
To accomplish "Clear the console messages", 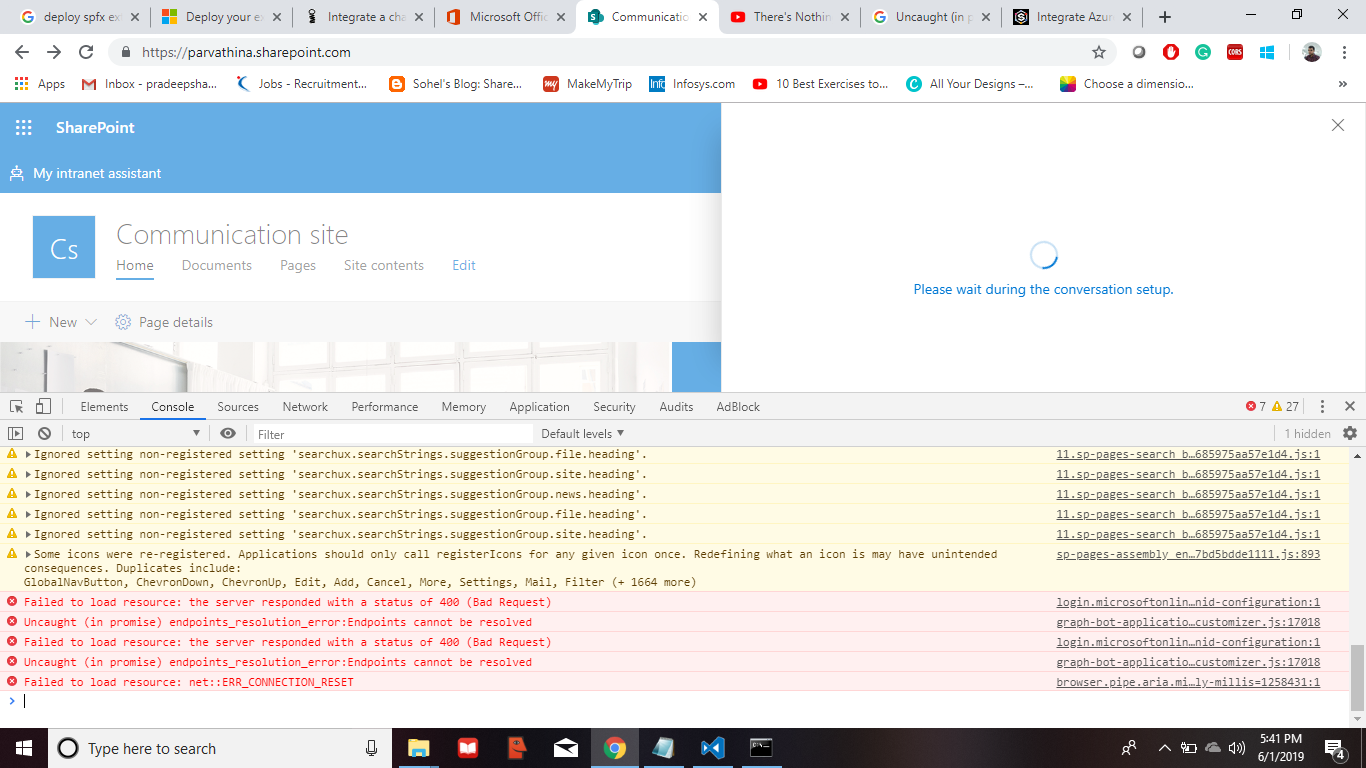I will point(43,433).
